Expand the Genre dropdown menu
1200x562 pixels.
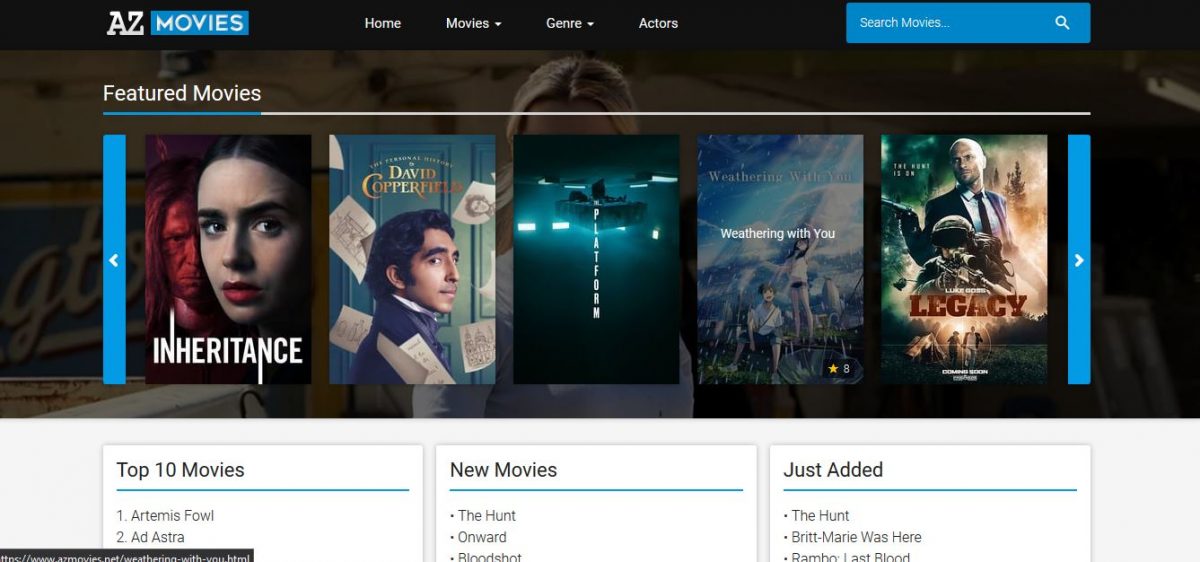[569, 23]
